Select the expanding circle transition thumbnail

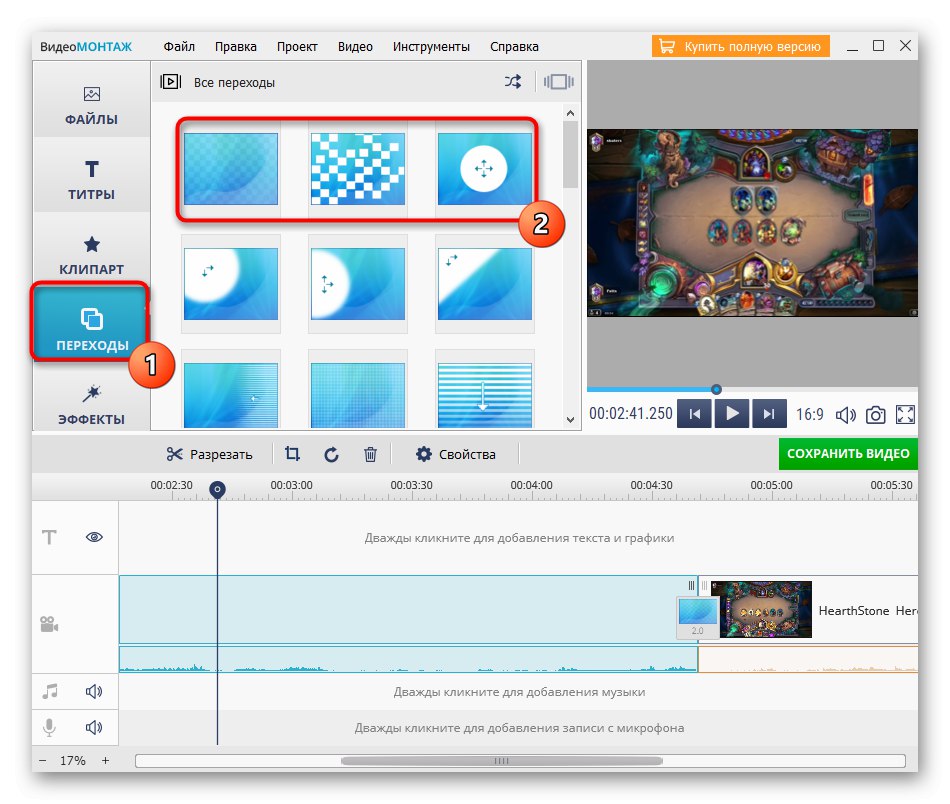click(485, 169)
